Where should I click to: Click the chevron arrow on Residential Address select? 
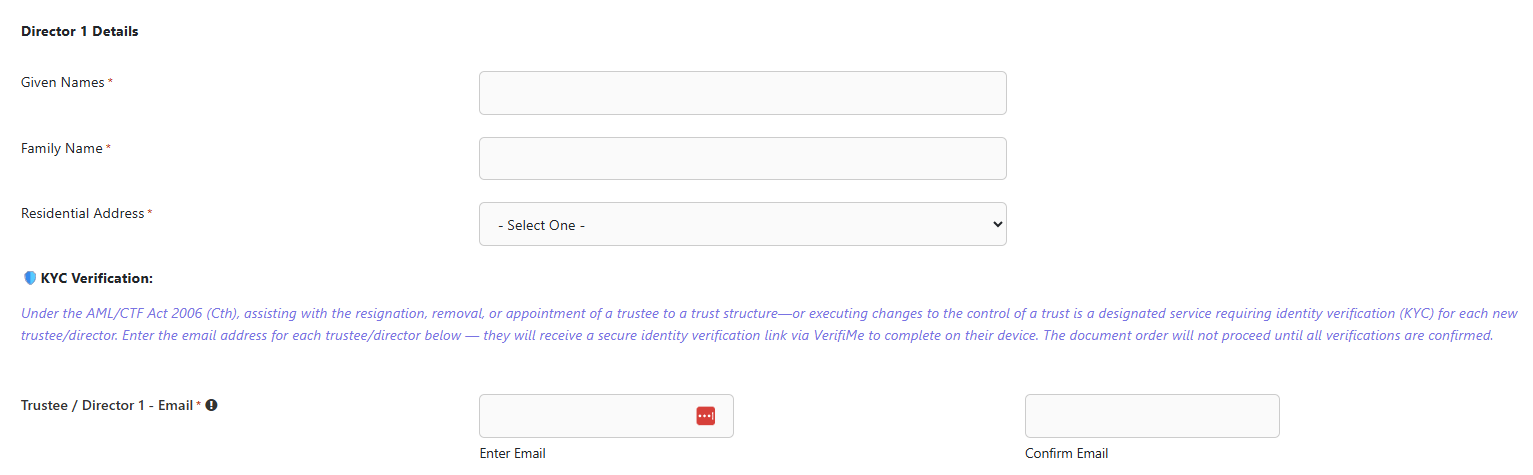(x=996, y=225)
